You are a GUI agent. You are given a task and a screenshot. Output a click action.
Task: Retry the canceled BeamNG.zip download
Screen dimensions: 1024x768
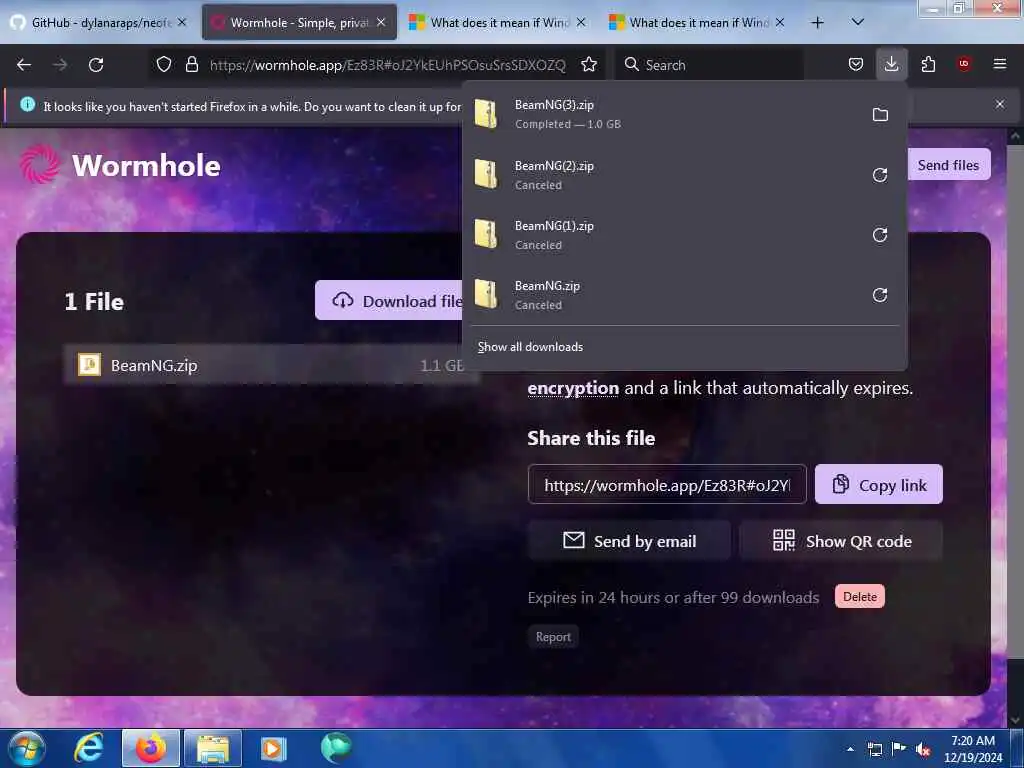(x=880, y=295)
